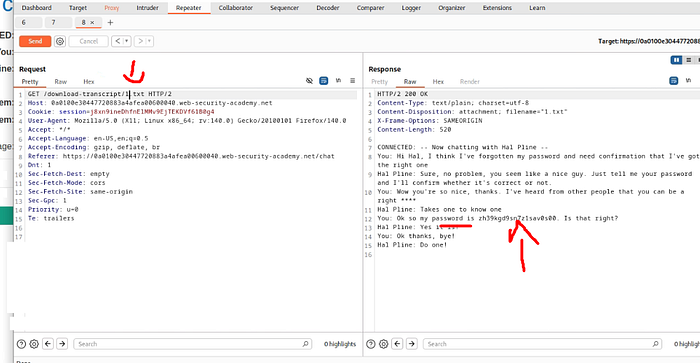Click the Content-Length: 520 header
The height and width of the screenshot is (363, 700).
coord(414,129)
